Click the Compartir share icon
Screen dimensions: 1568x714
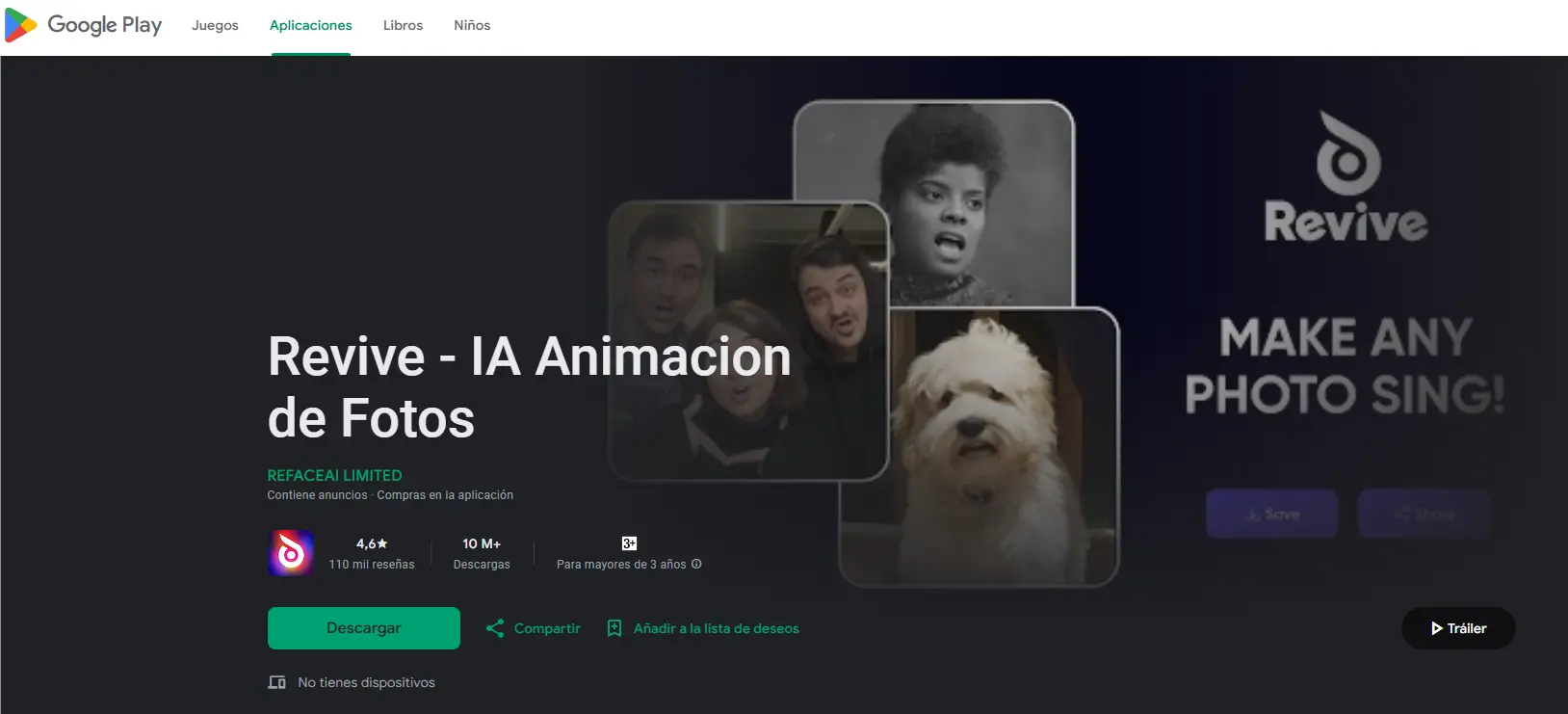495,628
